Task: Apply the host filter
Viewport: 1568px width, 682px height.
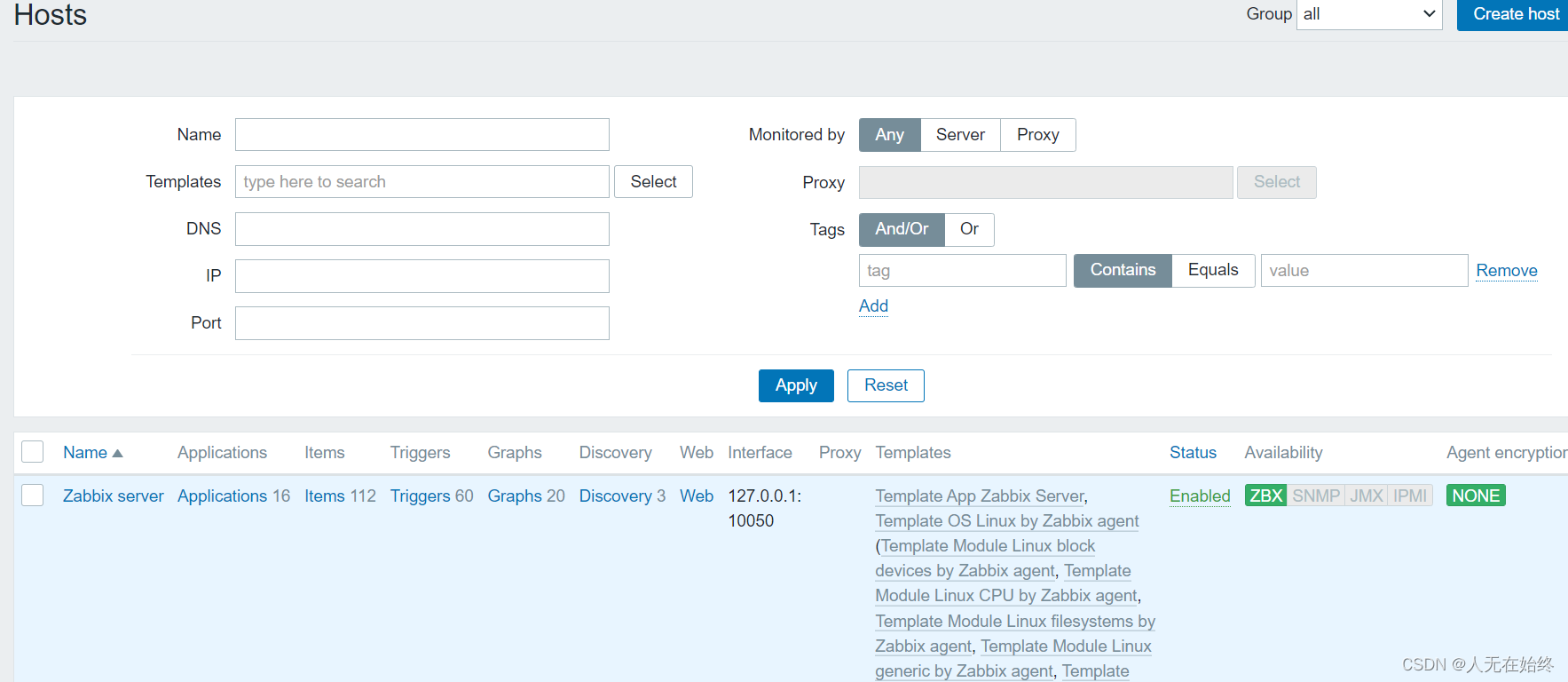Action: (x=796, y=385)
